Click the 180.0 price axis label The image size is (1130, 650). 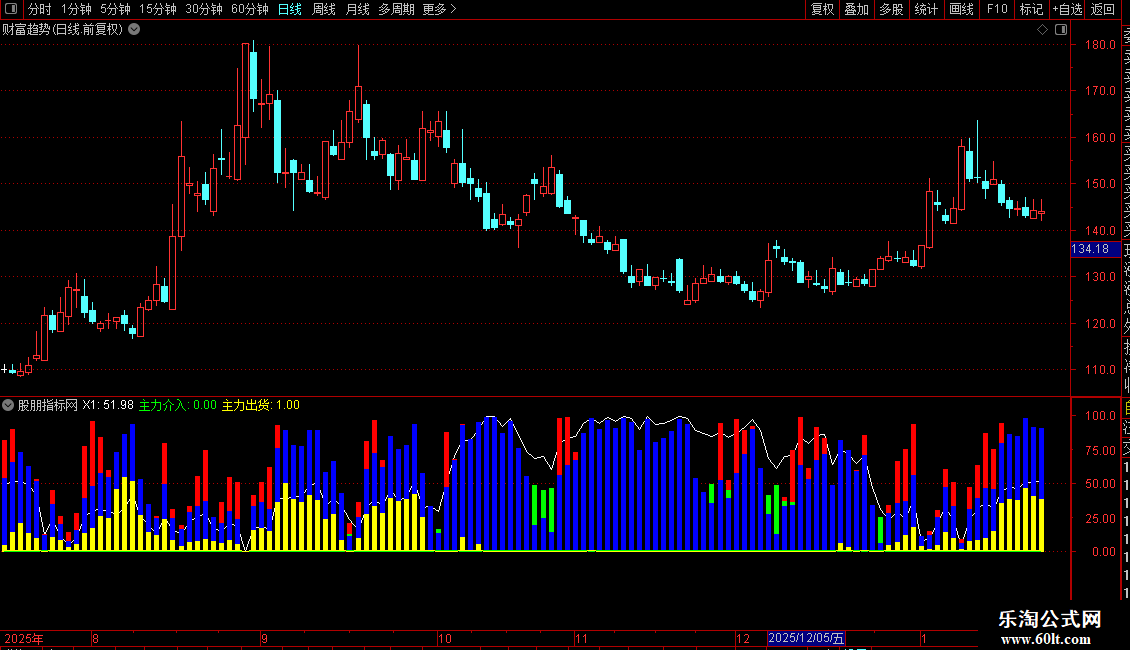1100,45
